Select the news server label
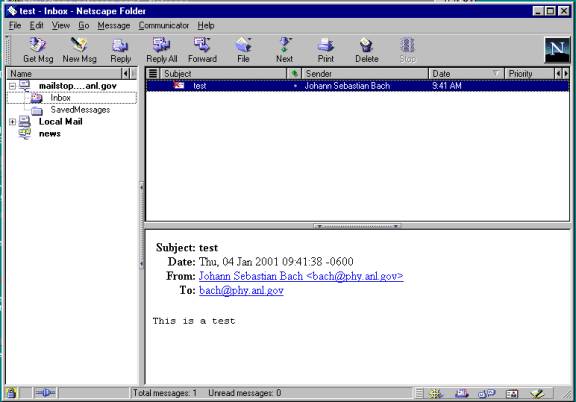 tap(50, 134)
